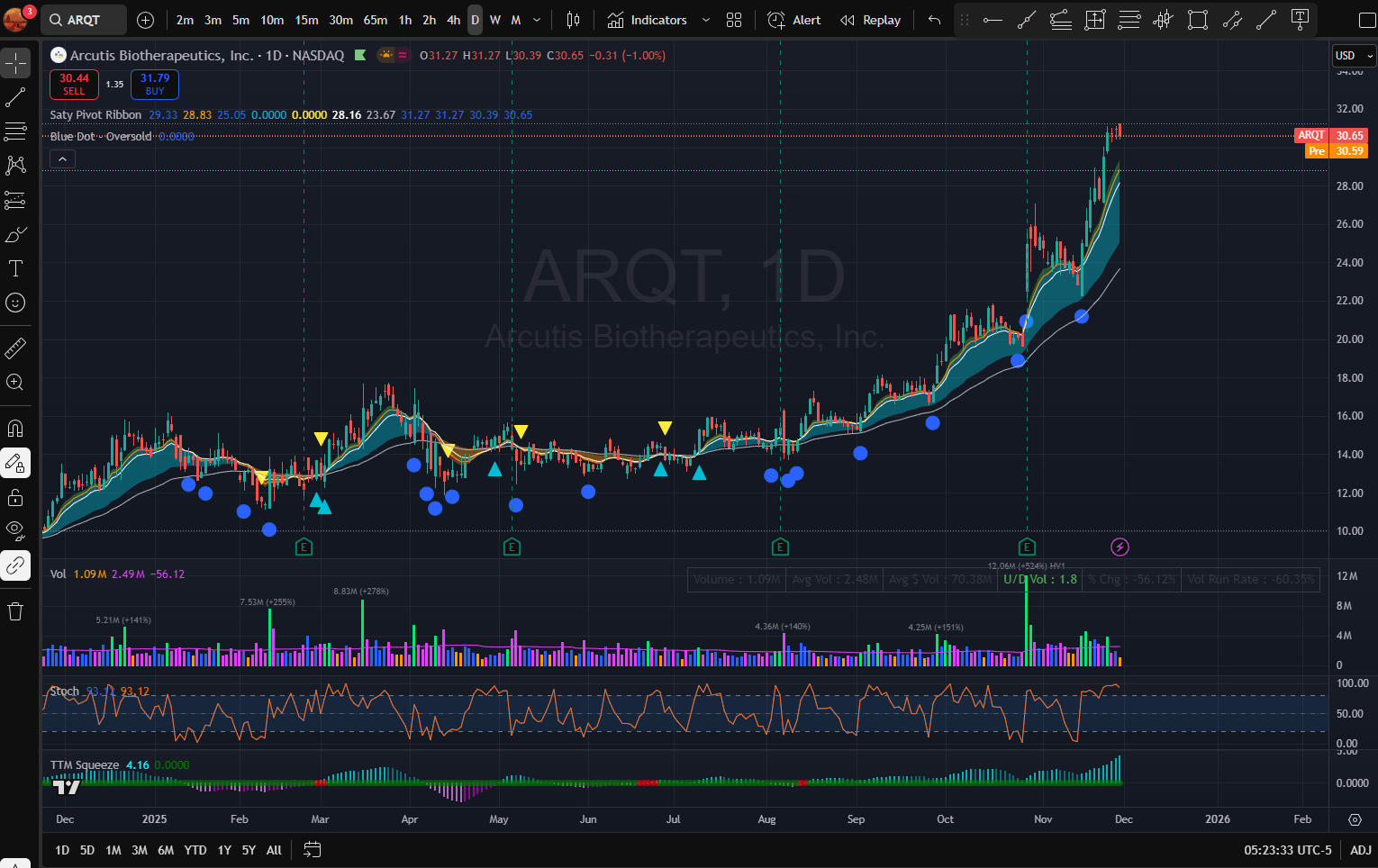Screen dimensions: 1378x868
Task: Select the 1D date range
Action: (62, 850)
